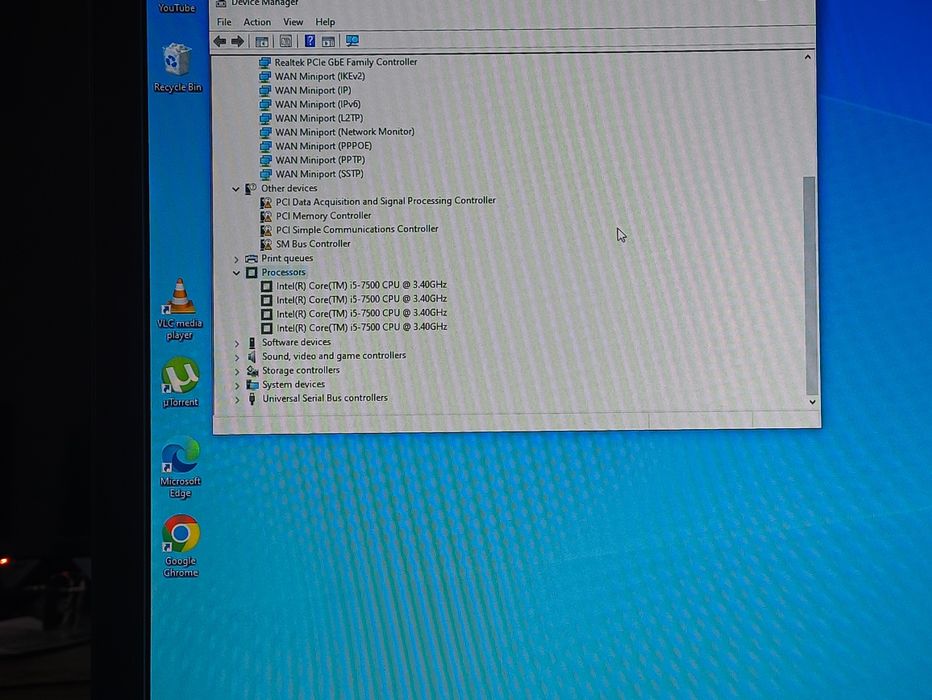Select SM Bus Controller device
The image size is (932, 700).
[313, 244]
